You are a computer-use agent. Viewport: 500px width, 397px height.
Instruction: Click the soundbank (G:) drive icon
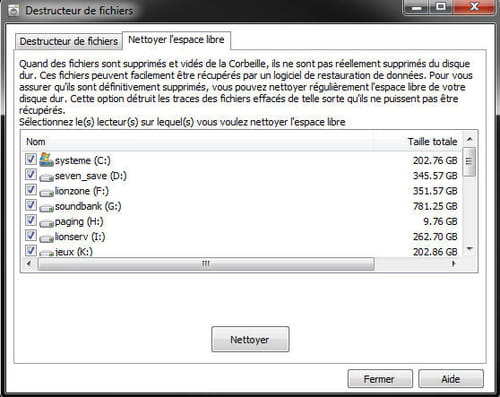point(46,208)
